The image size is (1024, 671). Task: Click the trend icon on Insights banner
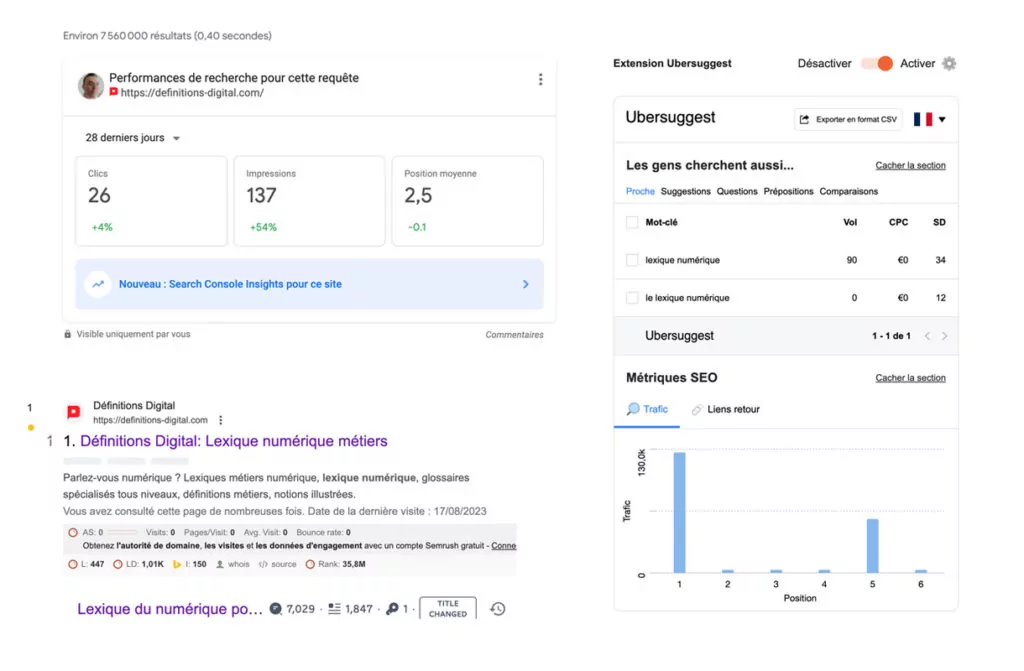click(x=98, y=284)
